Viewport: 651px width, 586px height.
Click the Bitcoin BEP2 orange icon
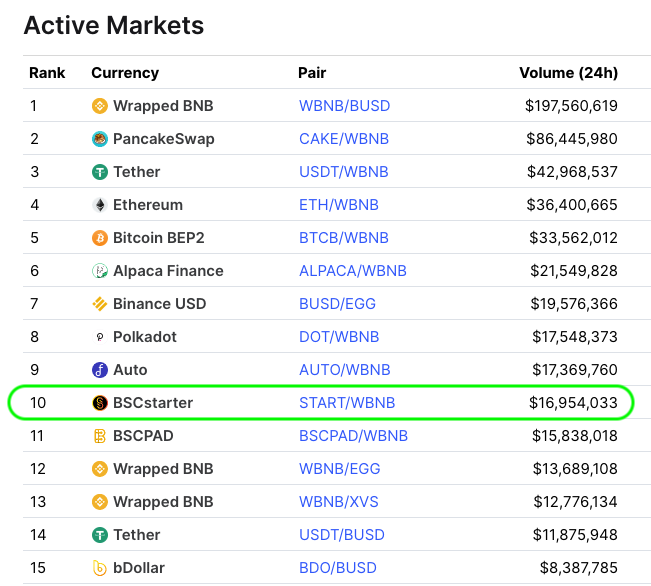(x=100, y=238)
